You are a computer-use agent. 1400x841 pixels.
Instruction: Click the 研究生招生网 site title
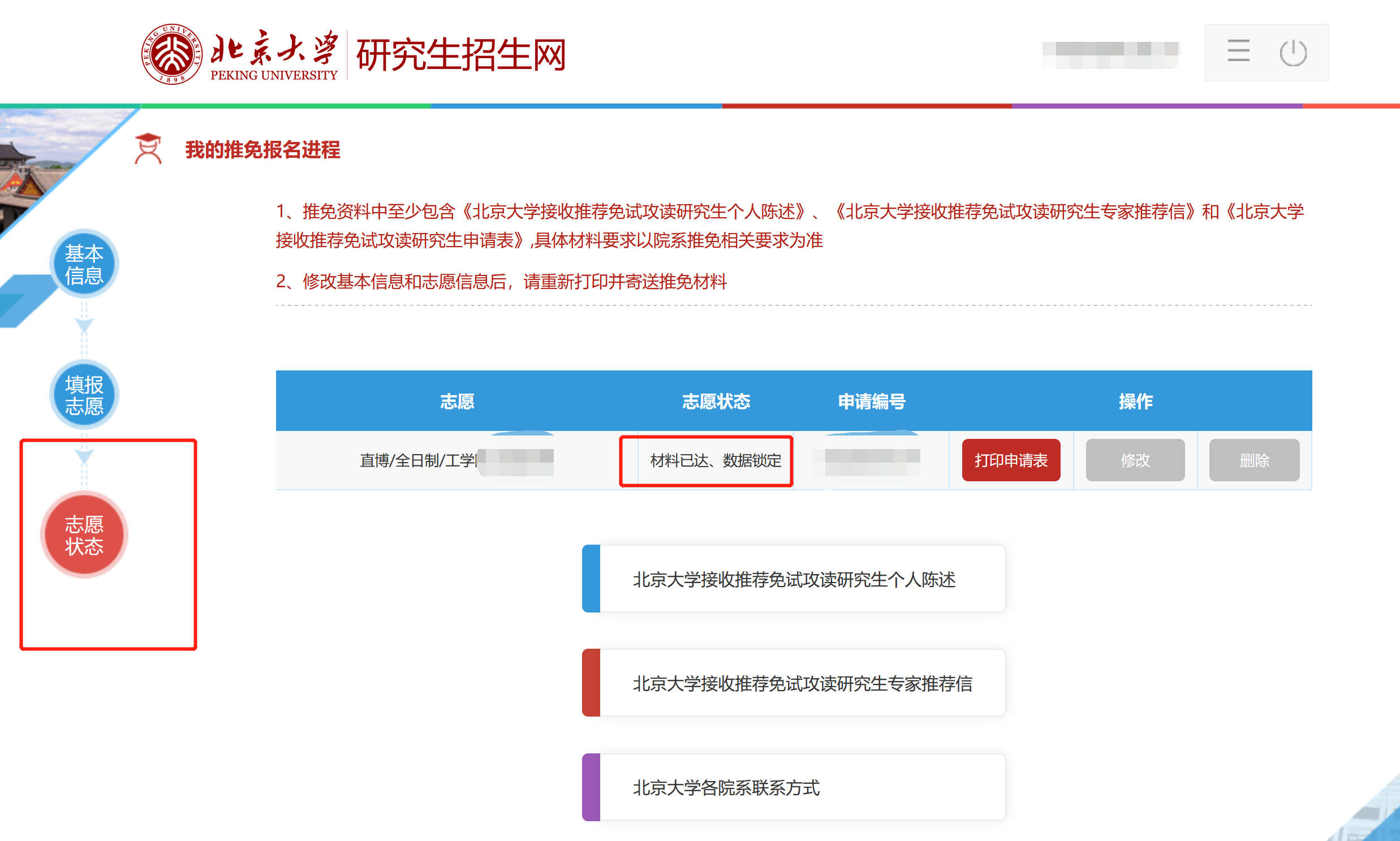point(460,55)
